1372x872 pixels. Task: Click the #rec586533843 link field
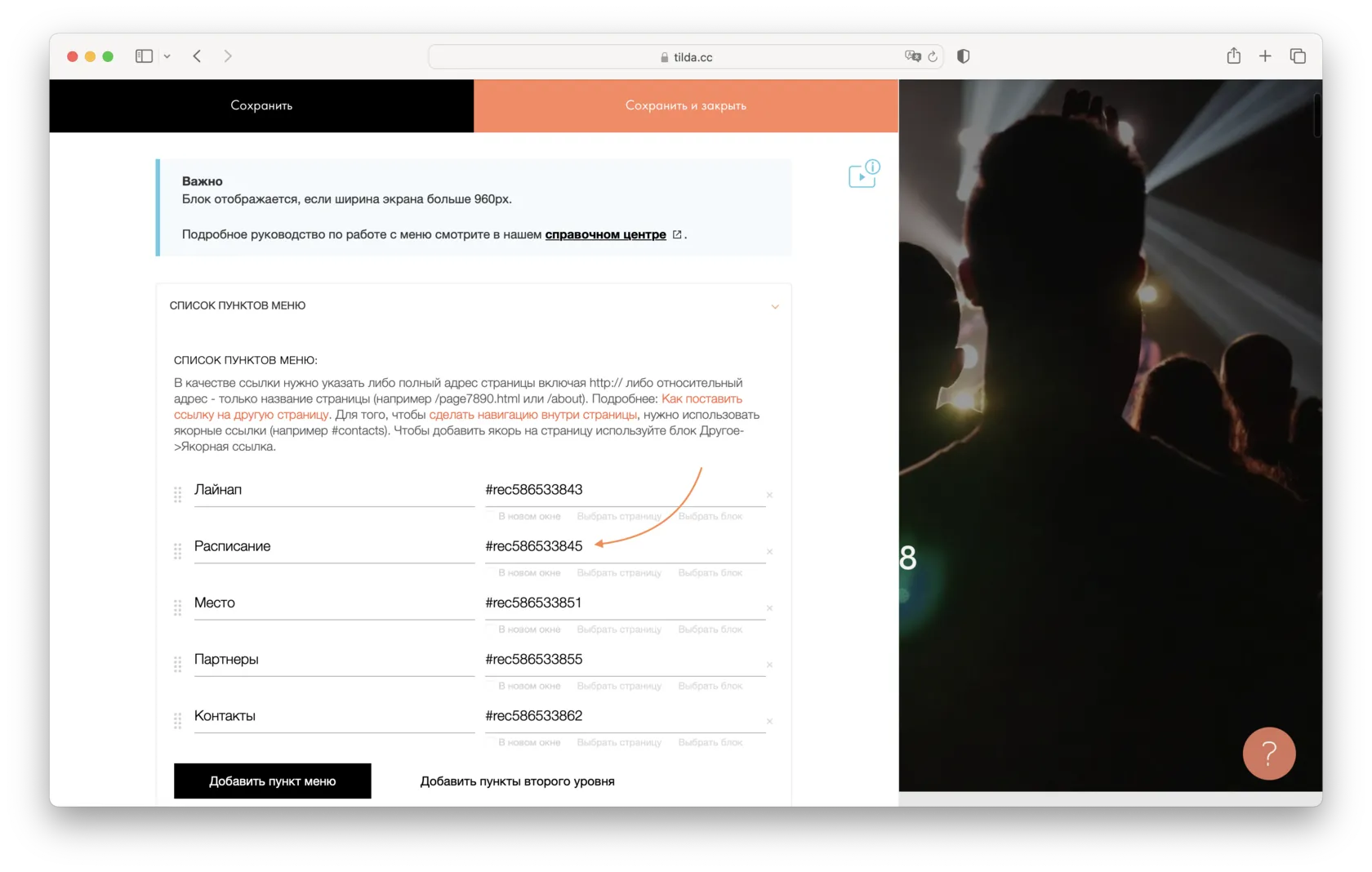[625, 490]
